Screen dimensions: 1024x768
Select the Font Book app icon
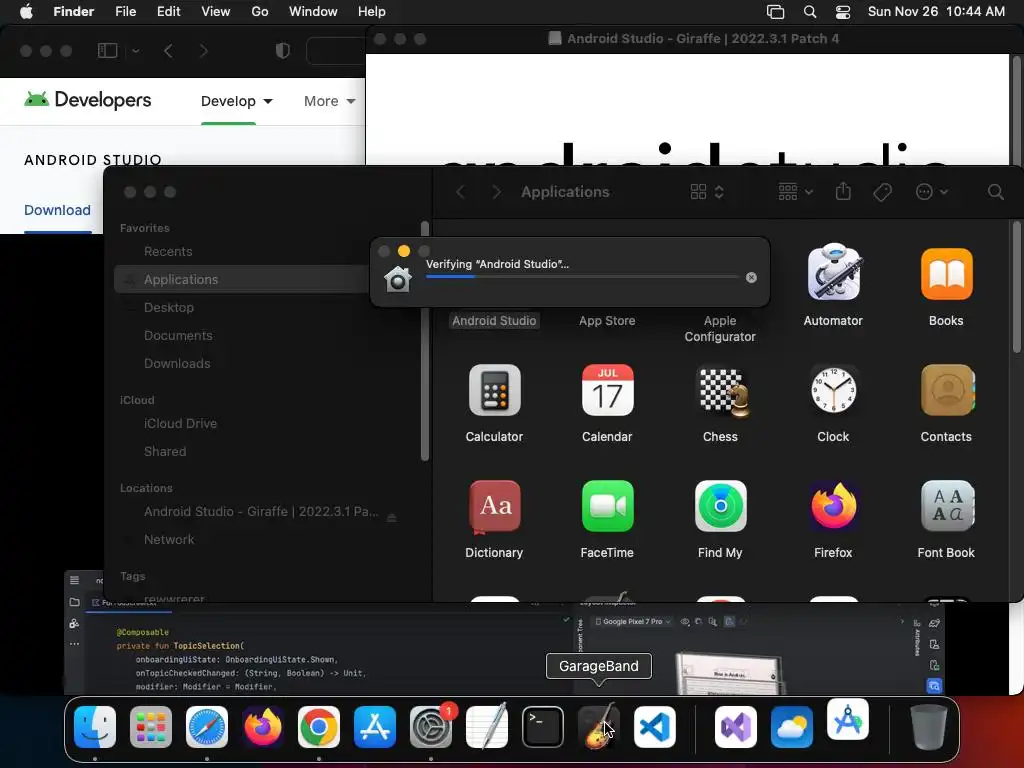point(947,506)
